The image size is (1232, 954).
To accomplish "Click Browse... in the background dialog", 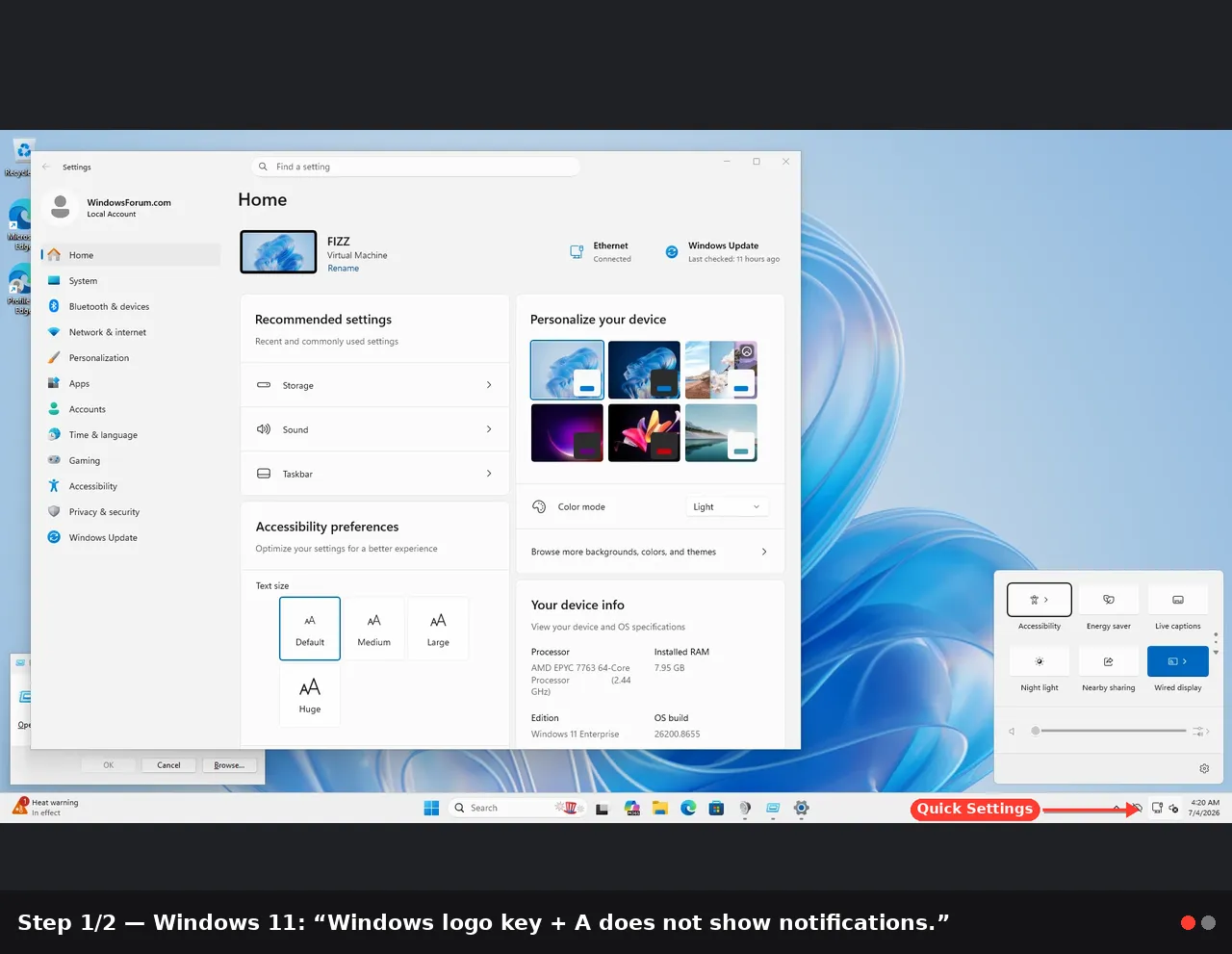I will point(229,765).
